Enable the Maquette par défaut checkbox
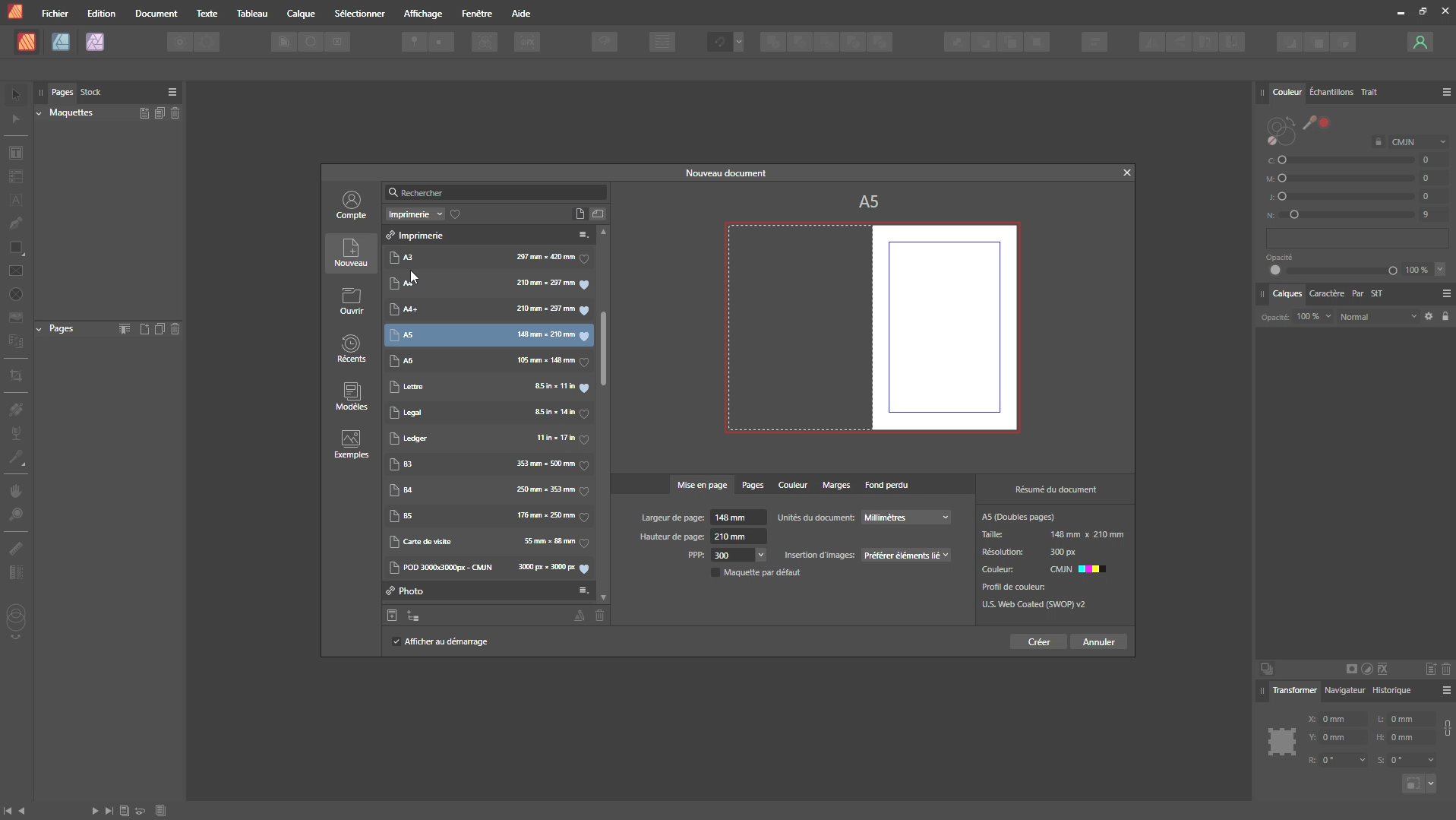The width and height of the screenshot is (1456, 820). 715,572
